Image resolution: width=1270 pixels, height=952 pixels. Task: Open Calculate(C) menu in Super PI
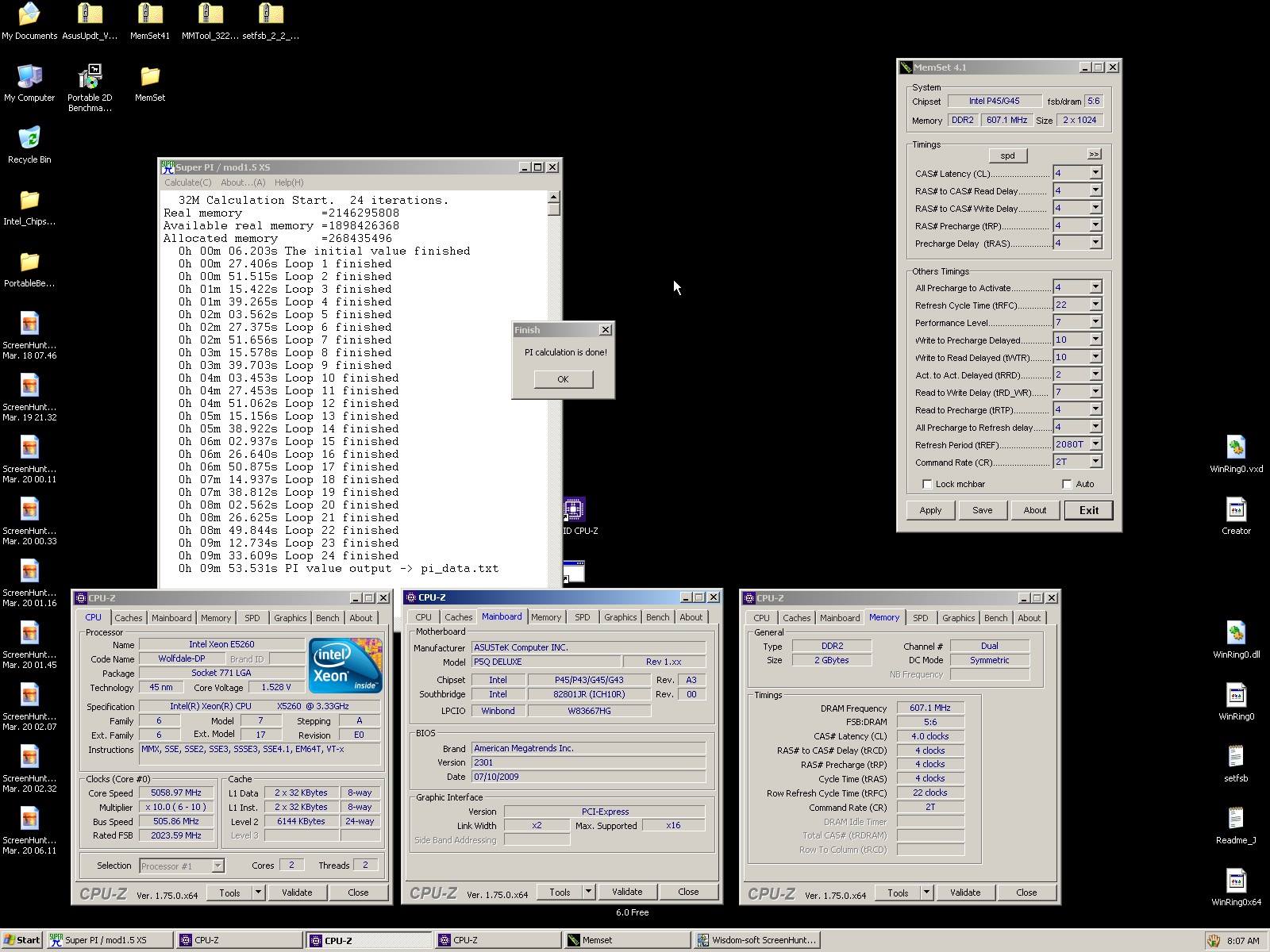187,182
